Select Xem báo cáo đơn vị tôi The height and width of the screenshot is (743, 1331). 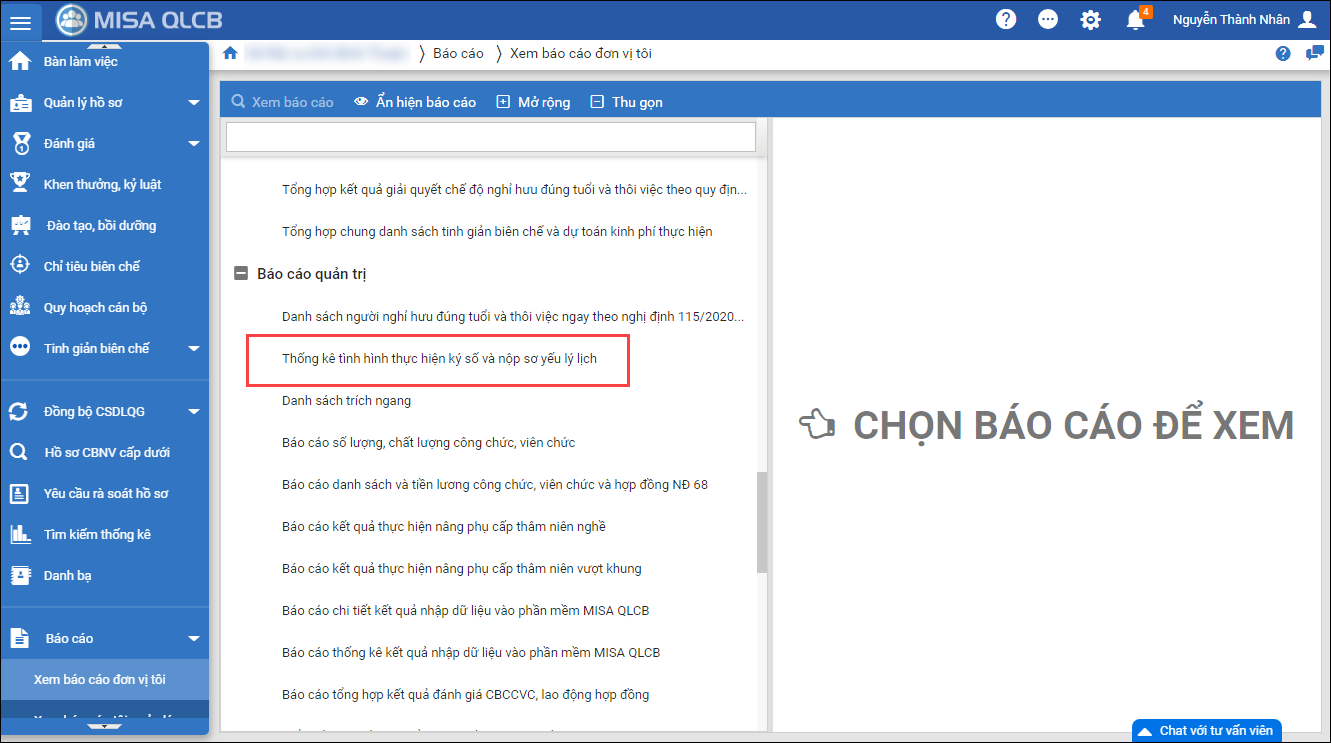[100, 679]
